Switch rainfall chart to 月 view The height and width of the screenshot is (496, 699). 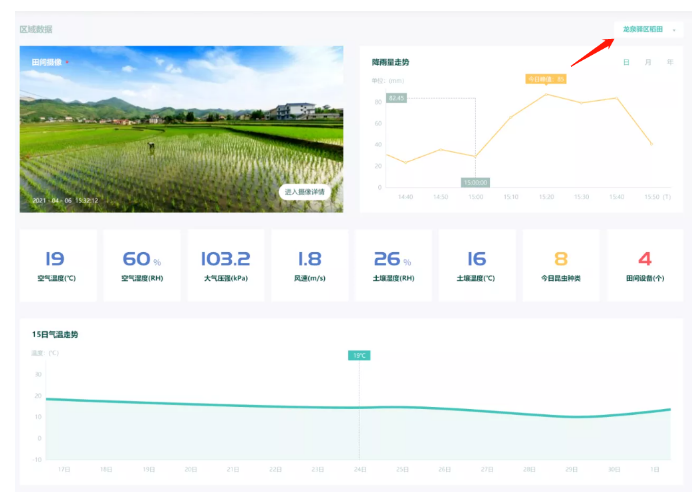tap(648, 62)
